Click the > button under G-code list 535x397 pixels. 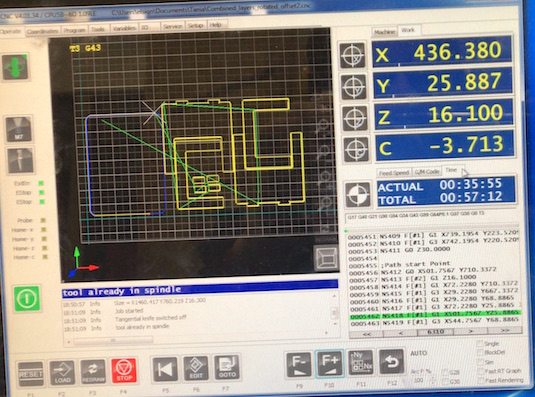[471, 331]
